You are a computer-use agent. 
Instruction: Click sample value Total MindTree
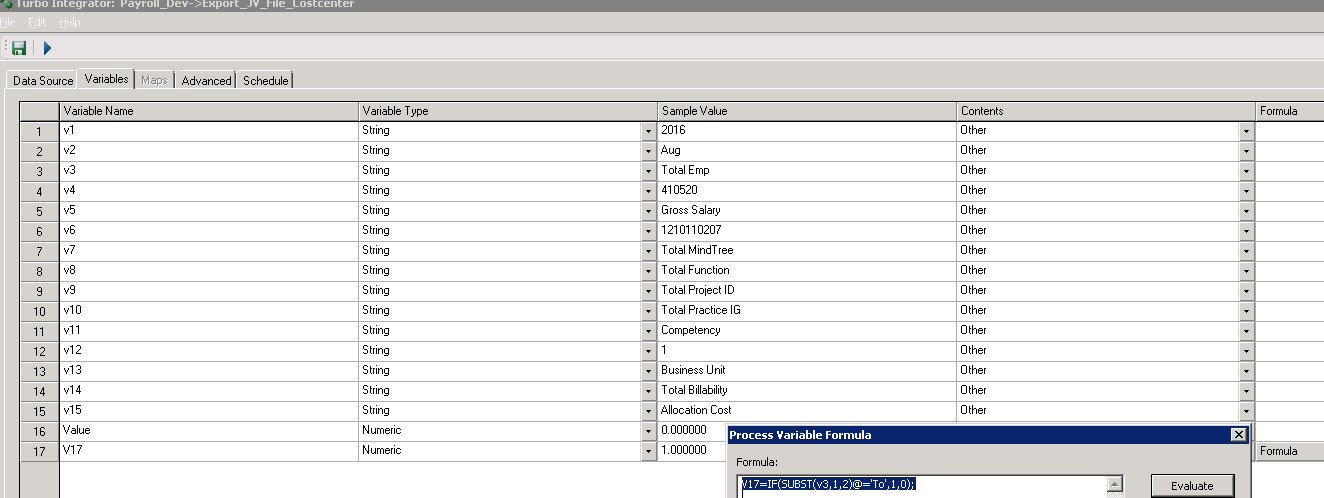(x=807, y=251)
